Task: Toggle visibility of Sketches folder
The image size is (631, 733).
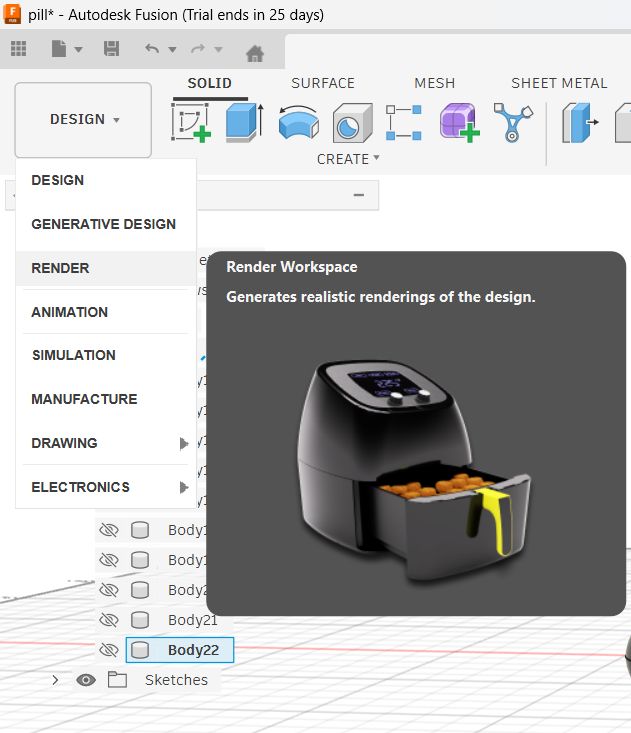Action: [86, 680]
